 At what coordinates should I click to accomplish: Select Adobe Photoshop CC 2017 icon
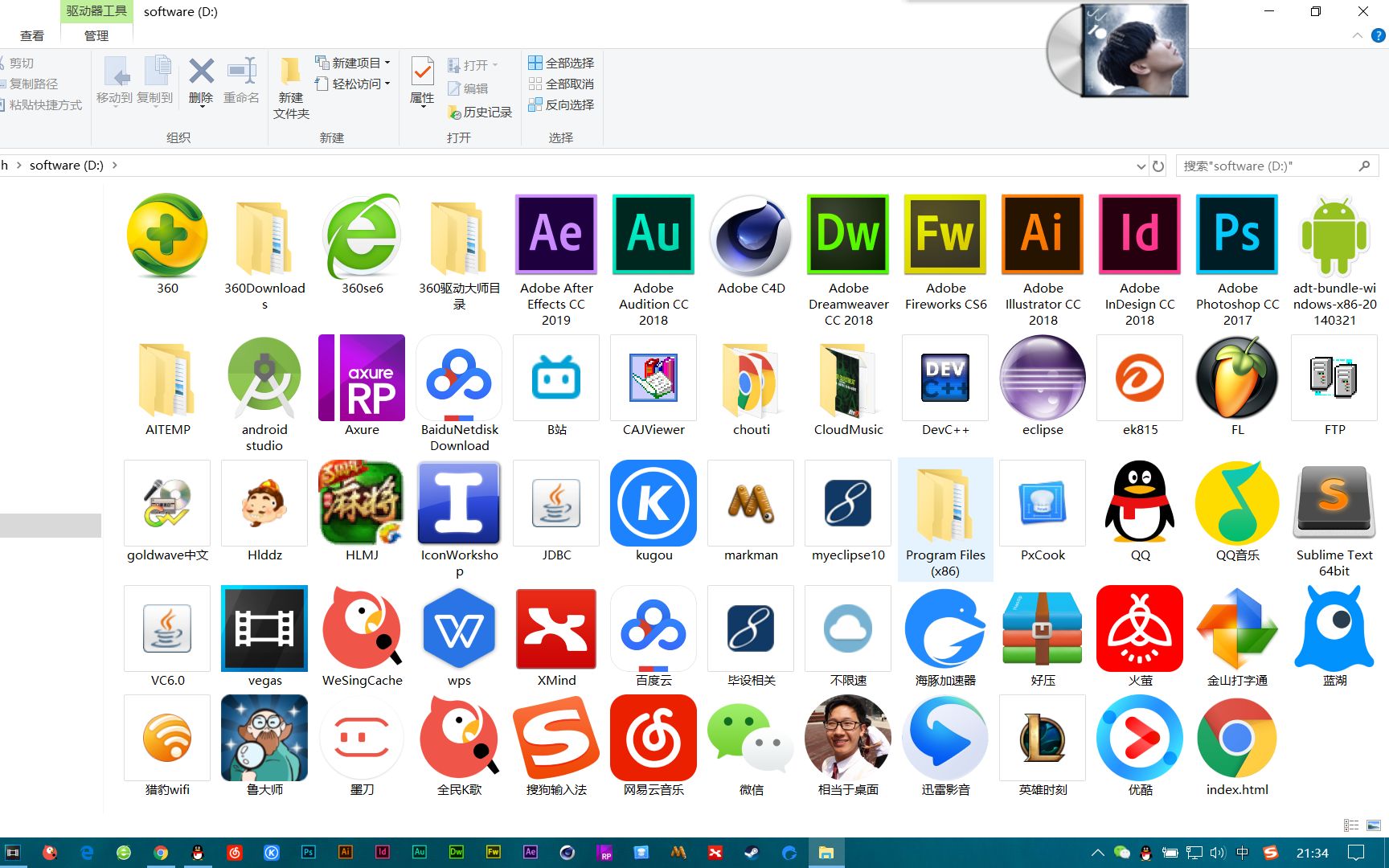(1237, 235)
